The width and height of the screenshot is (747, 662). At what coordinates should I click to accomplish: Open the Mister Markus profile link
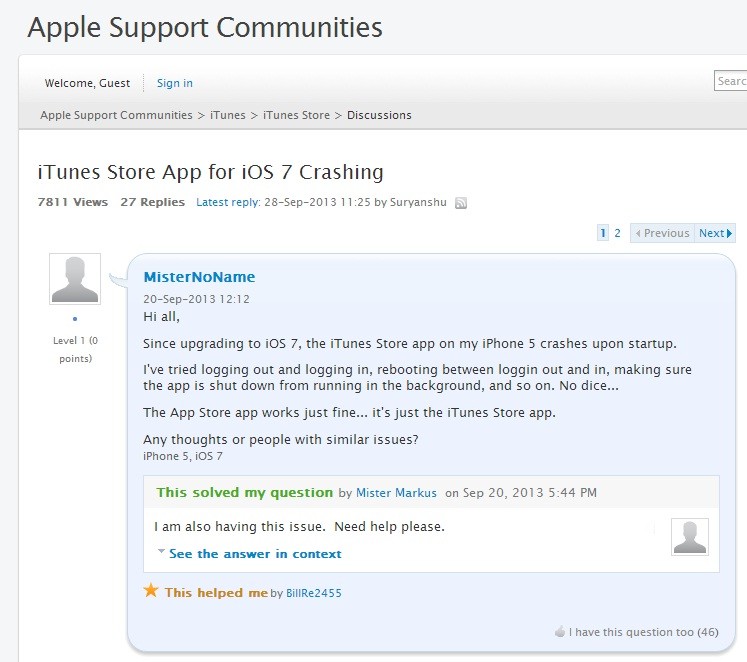point(396,493)
